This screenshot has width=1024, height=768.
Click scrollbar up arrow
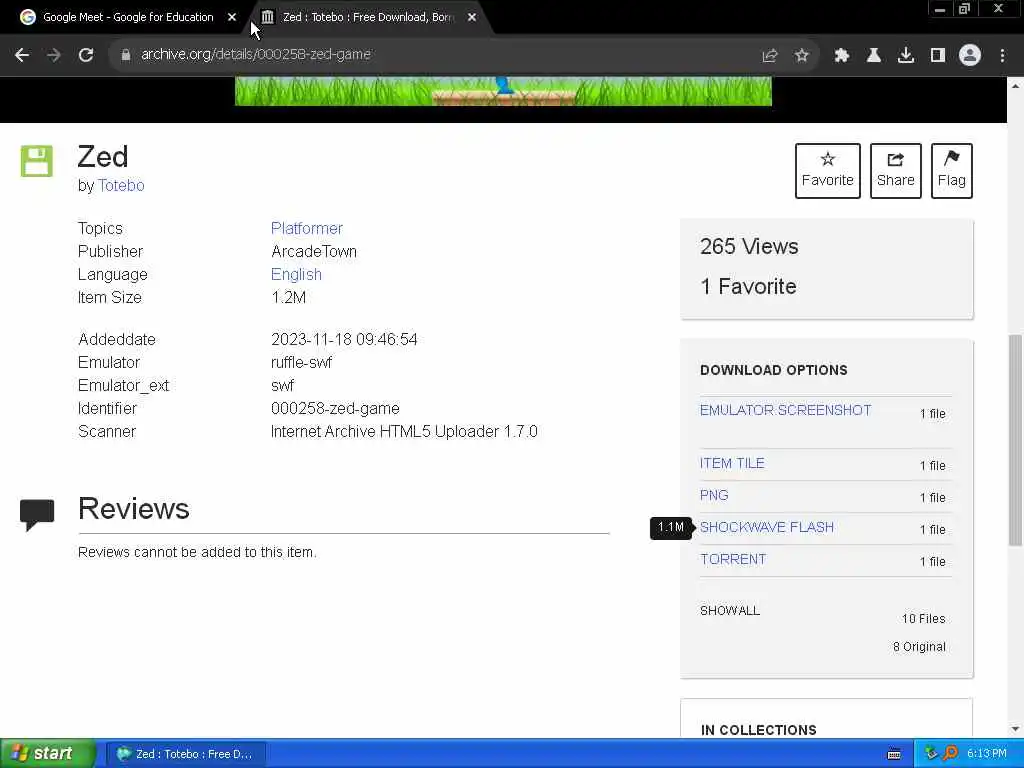coord(1015,85)
